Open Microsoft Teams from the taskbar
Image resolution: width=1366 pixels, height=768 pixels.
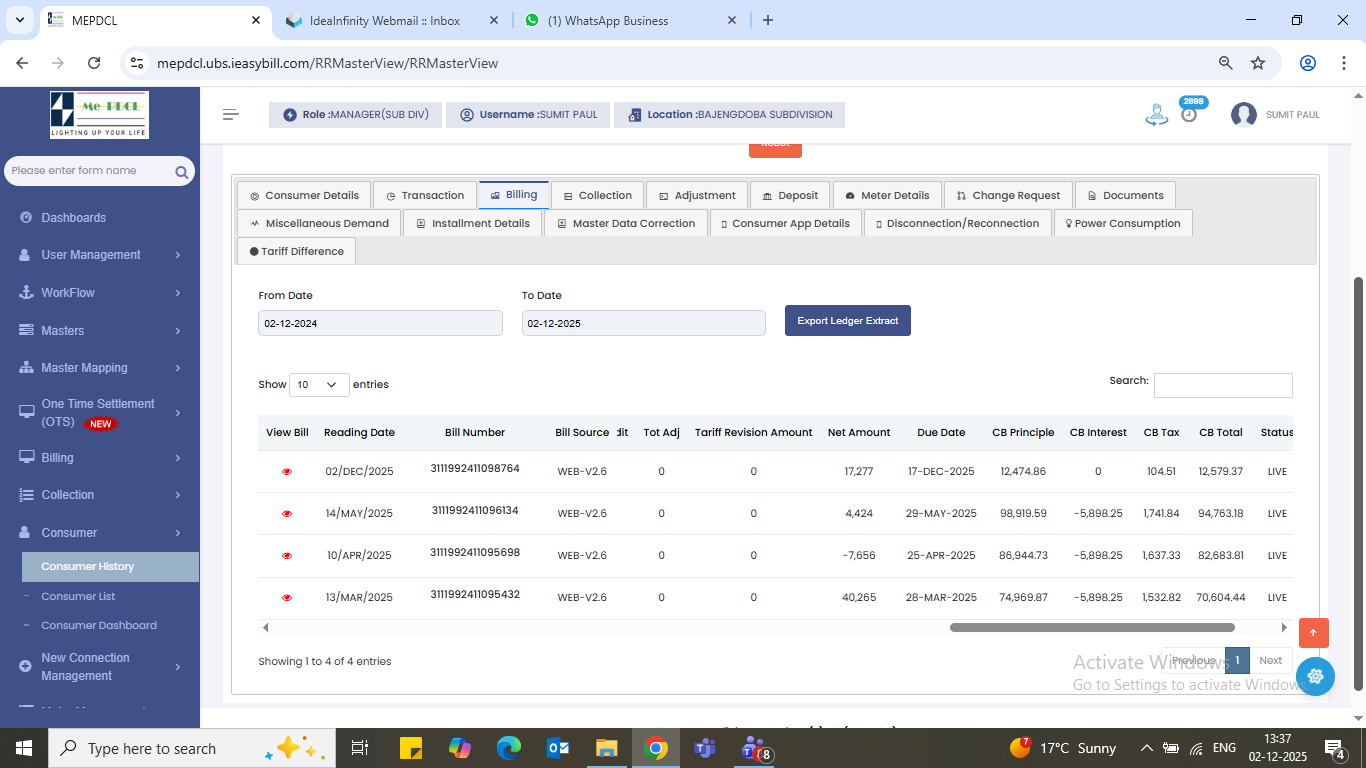pyautogui.click(x=705, y=748)
